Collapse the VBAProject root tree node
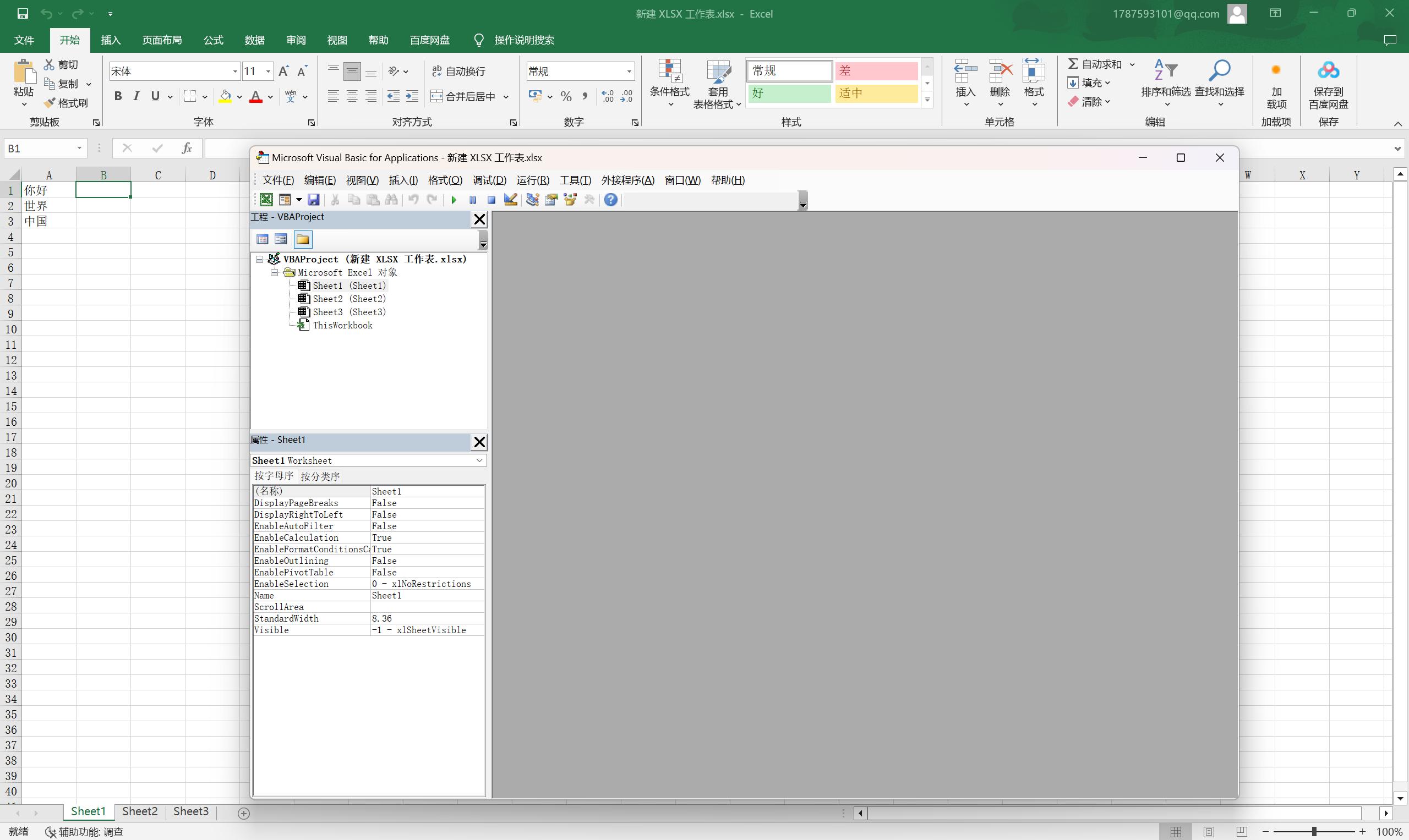This screenshot has width=1409, height=840. pyautogui.click(x=259, y=259)
